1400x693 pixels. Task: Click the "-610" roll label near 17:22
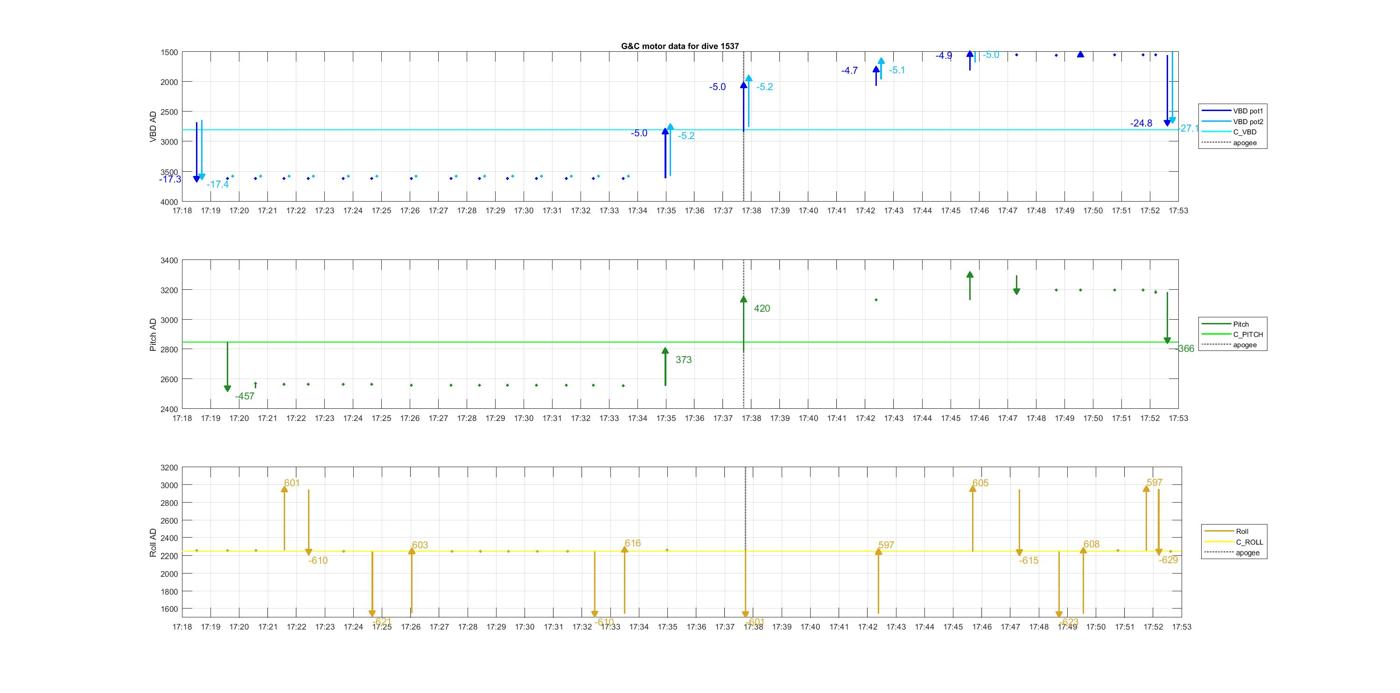click(318, 561)
